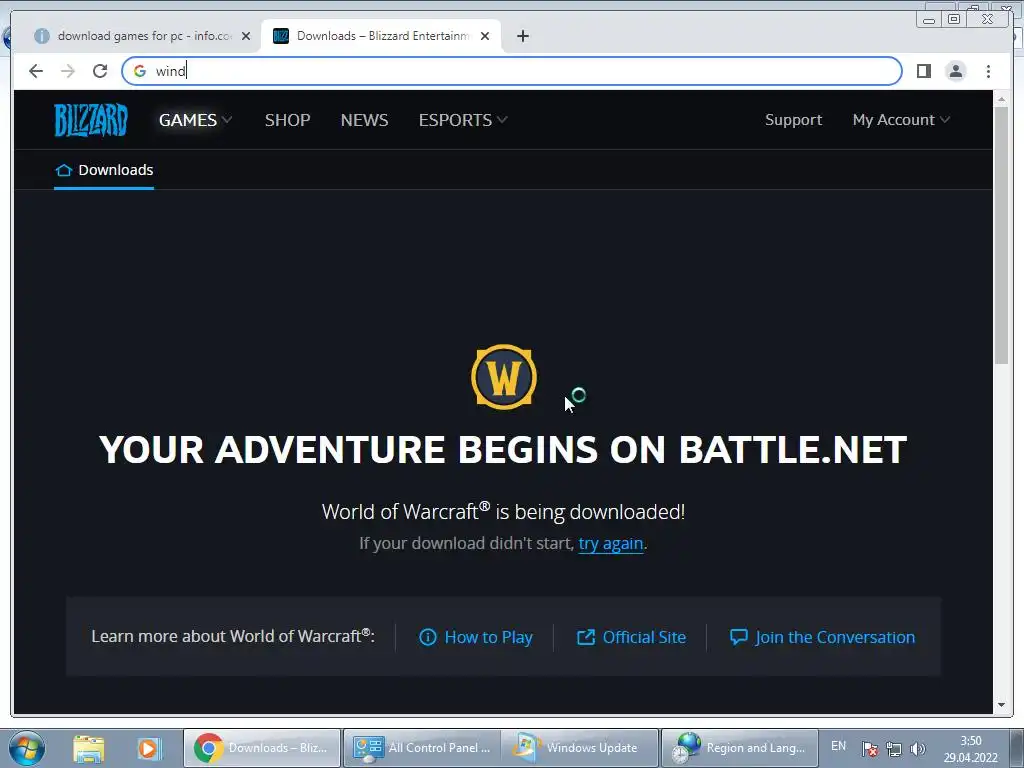Click the Google icon in the address bar

[x=140, y=71]
